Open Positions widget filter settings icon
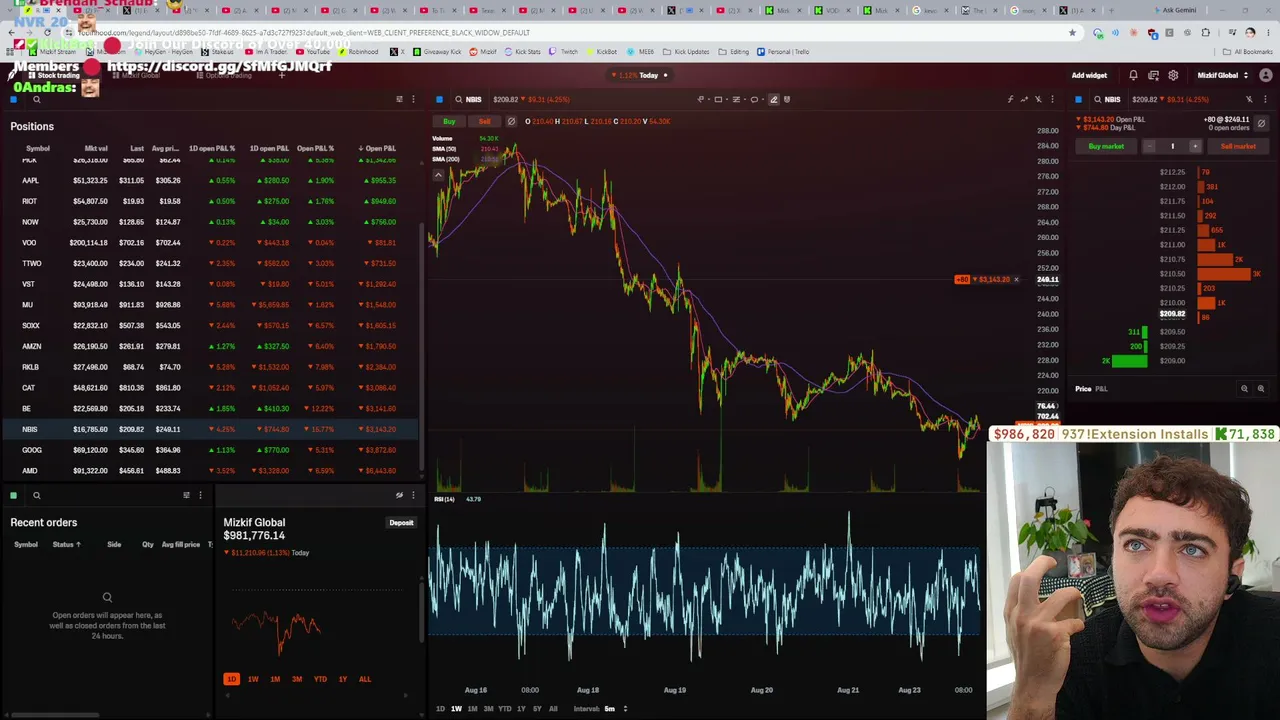Screen dimensions: 1280x720 (x=399, y=99)
